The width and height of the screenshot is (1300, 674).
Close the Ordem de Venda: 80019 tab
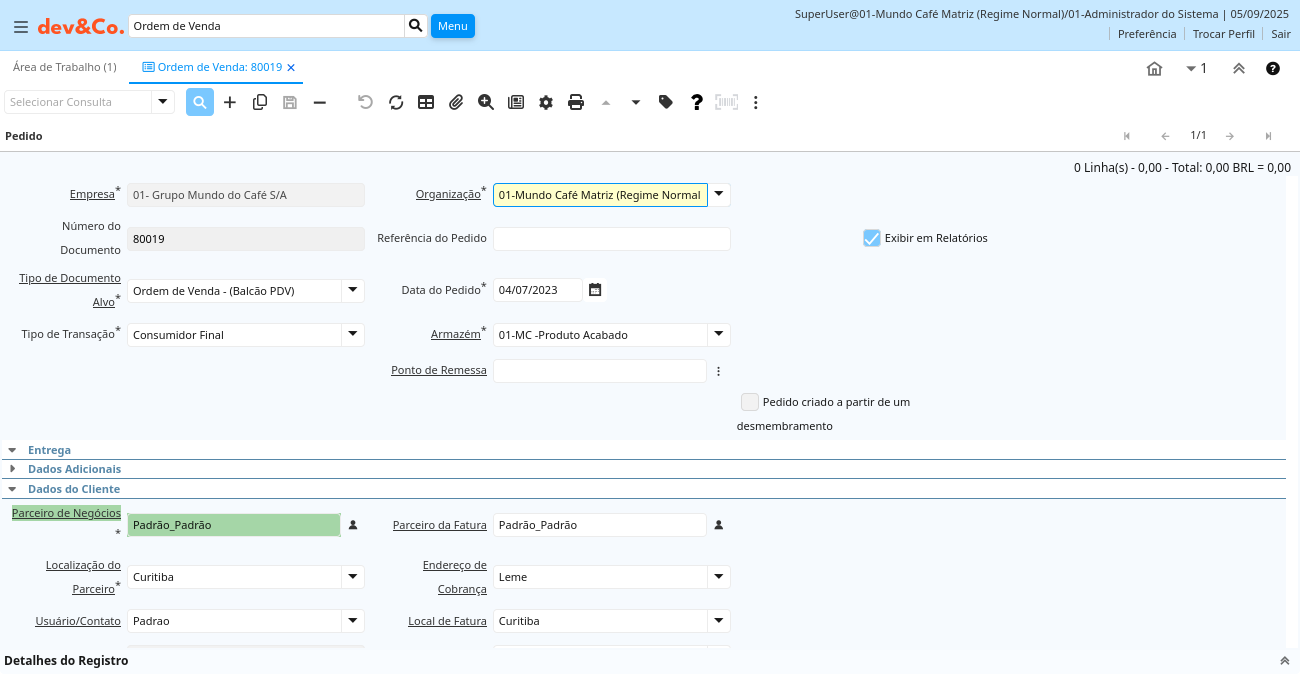pyautogui.click(x=291, y=67)
